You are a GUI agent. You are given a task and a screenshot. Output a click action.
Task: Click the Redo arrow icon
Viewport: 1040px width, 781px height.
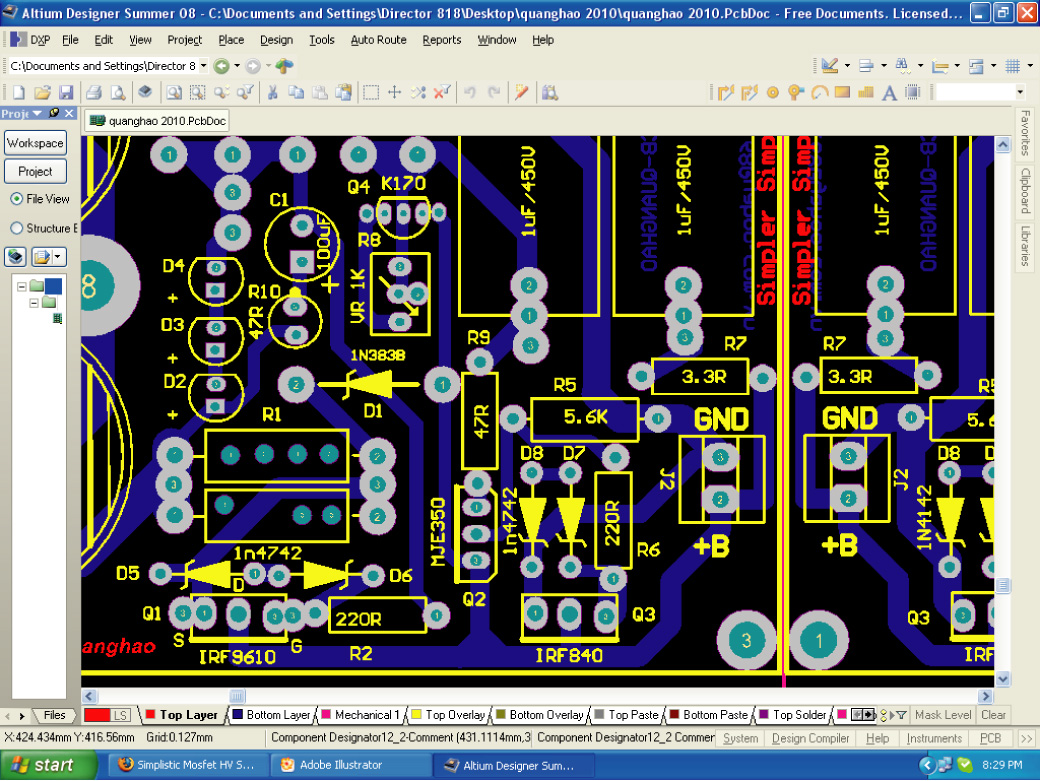point(493,93)
